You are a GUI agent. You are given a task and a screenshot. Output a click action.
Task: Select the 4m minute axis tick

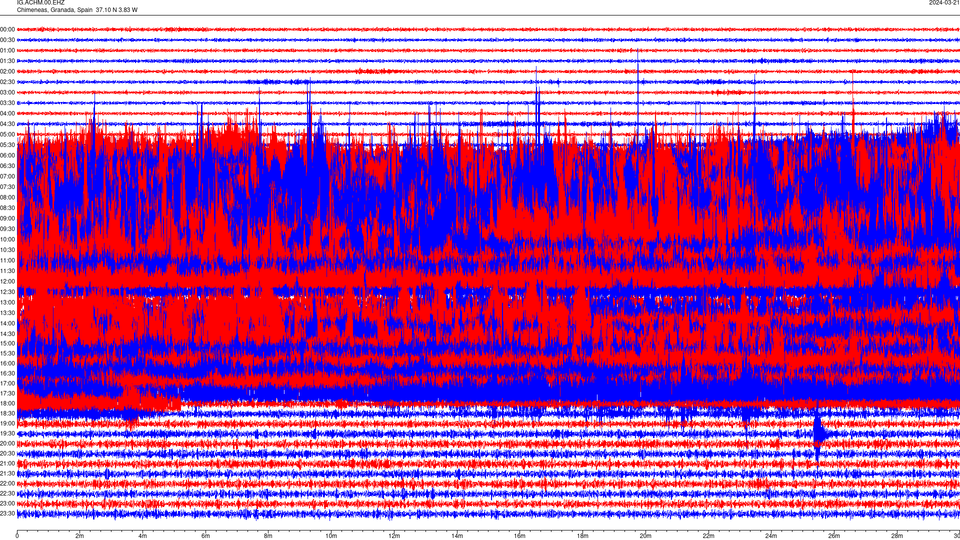click(143, 536)
